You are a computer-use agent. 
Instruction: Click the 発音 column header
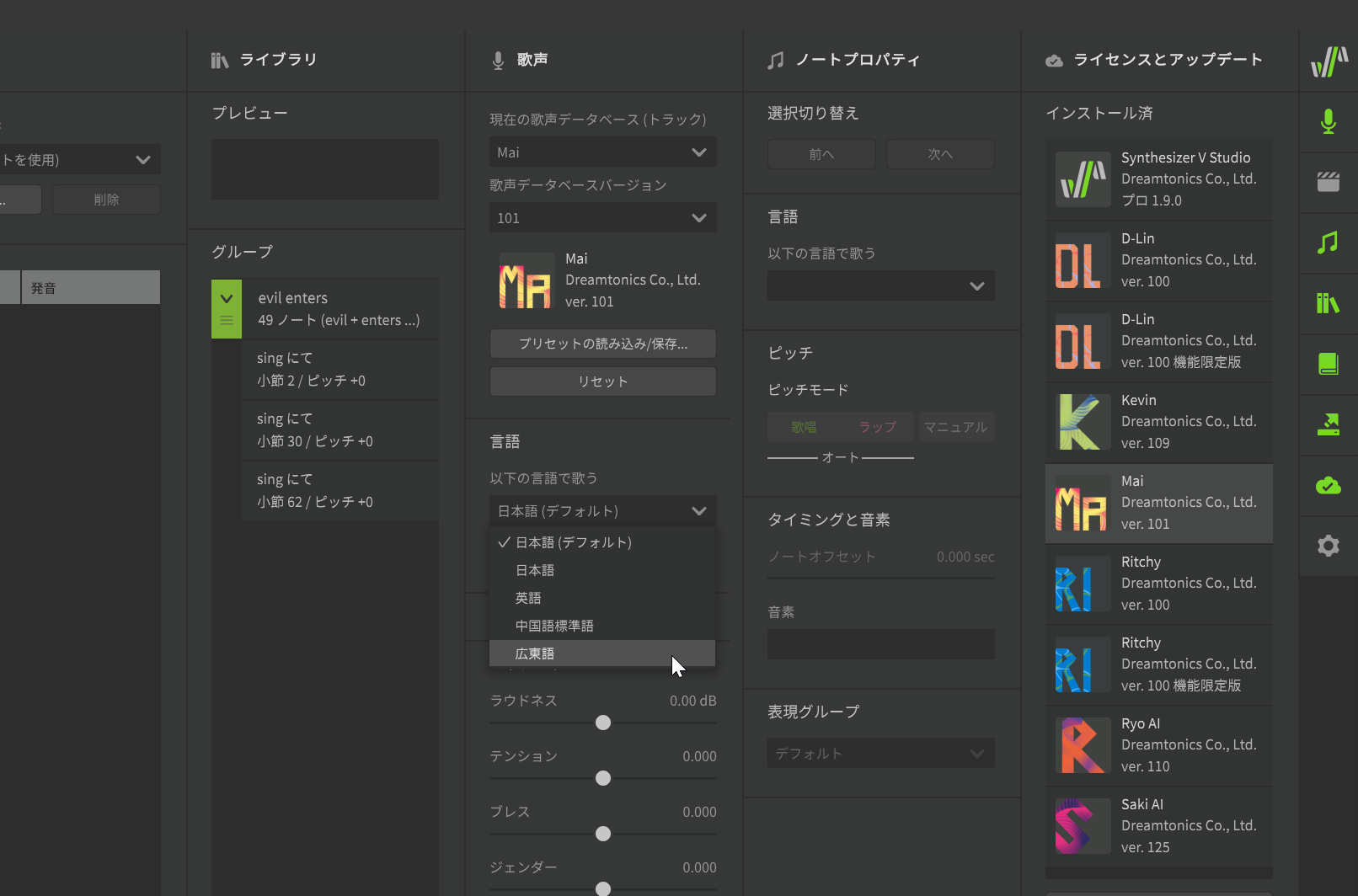pos(91,288)
